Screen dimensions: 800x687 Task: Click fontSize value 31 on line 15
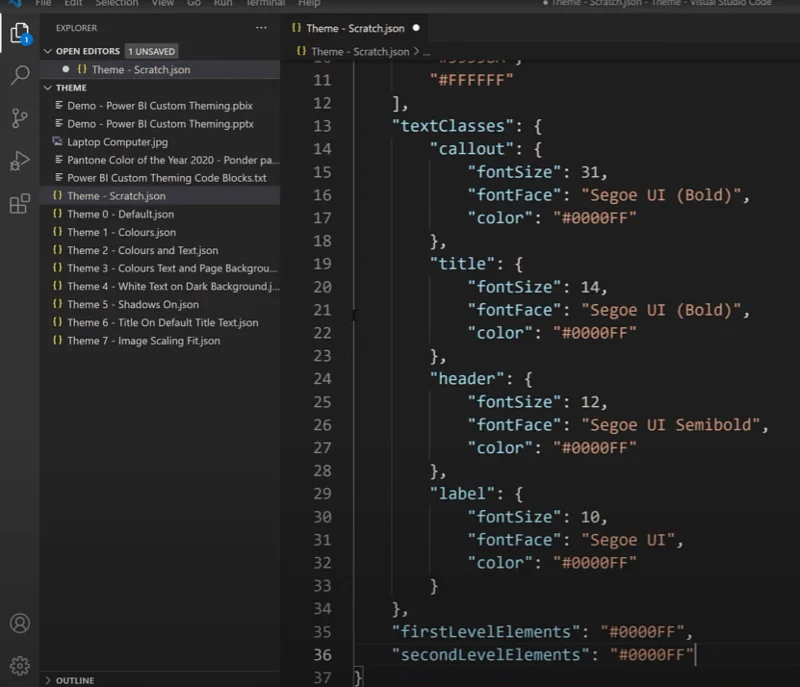click(590, 172)
